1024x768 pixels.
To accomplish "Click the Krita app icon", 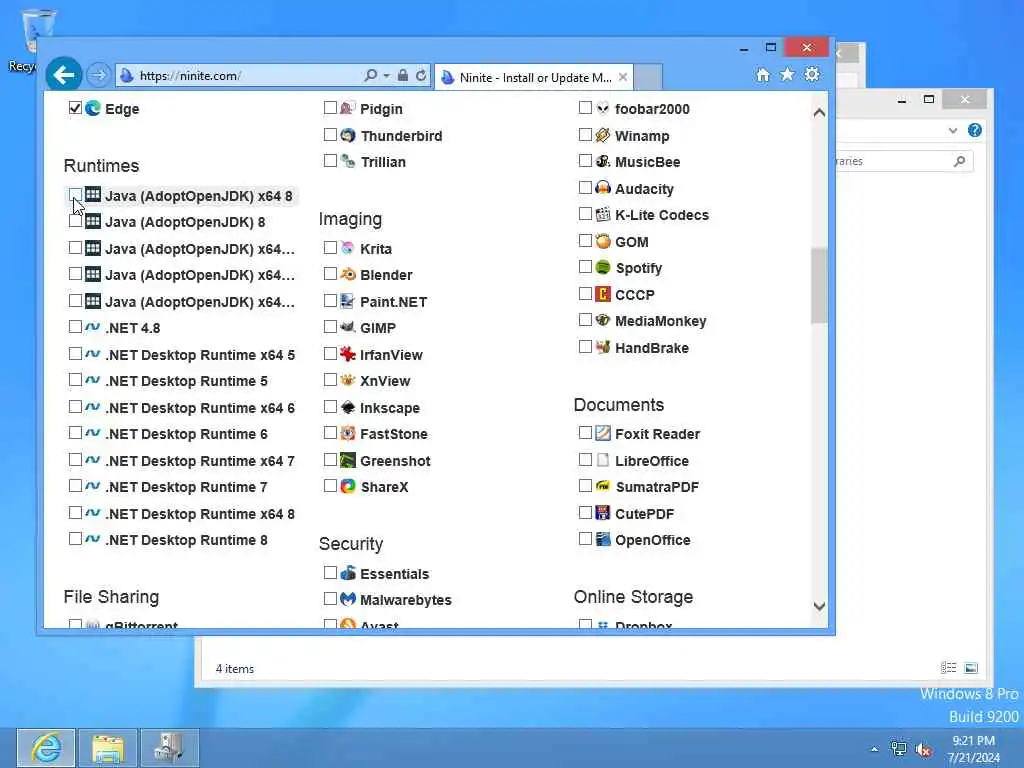I will tap(348, 248).
